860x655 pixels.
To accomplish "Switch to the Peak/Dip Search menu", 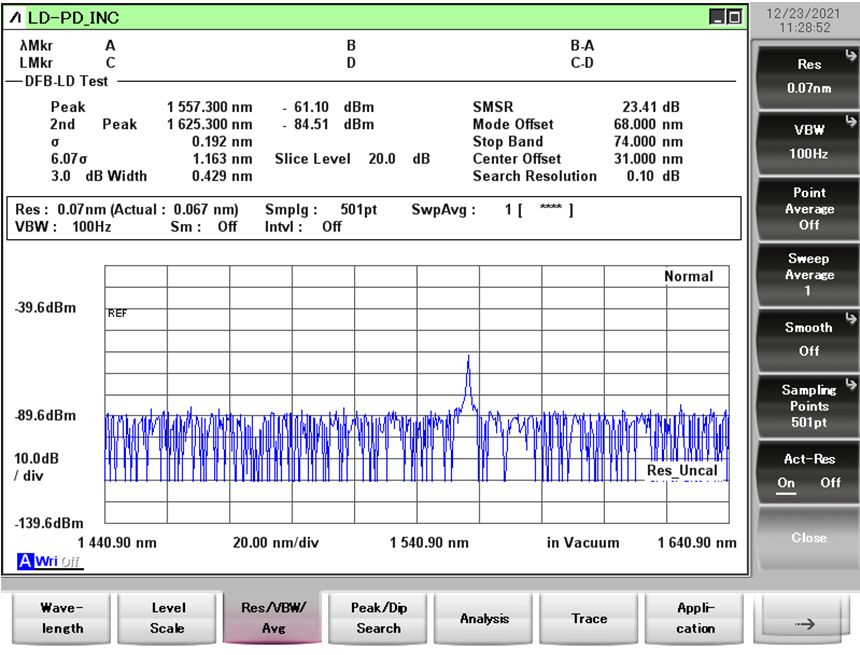I will (x=378, y=618).
